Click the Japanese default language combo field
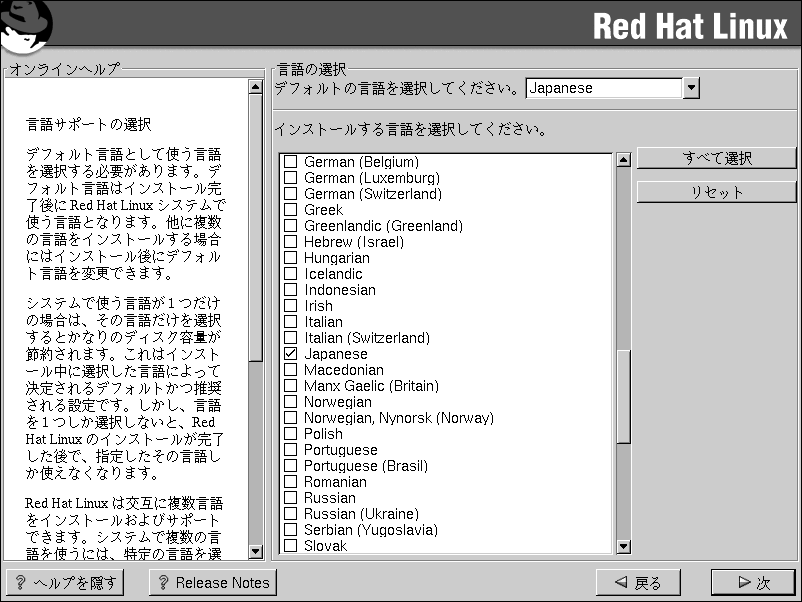Image resolution: width=802 pixels, height=602 pixels. 604,88
